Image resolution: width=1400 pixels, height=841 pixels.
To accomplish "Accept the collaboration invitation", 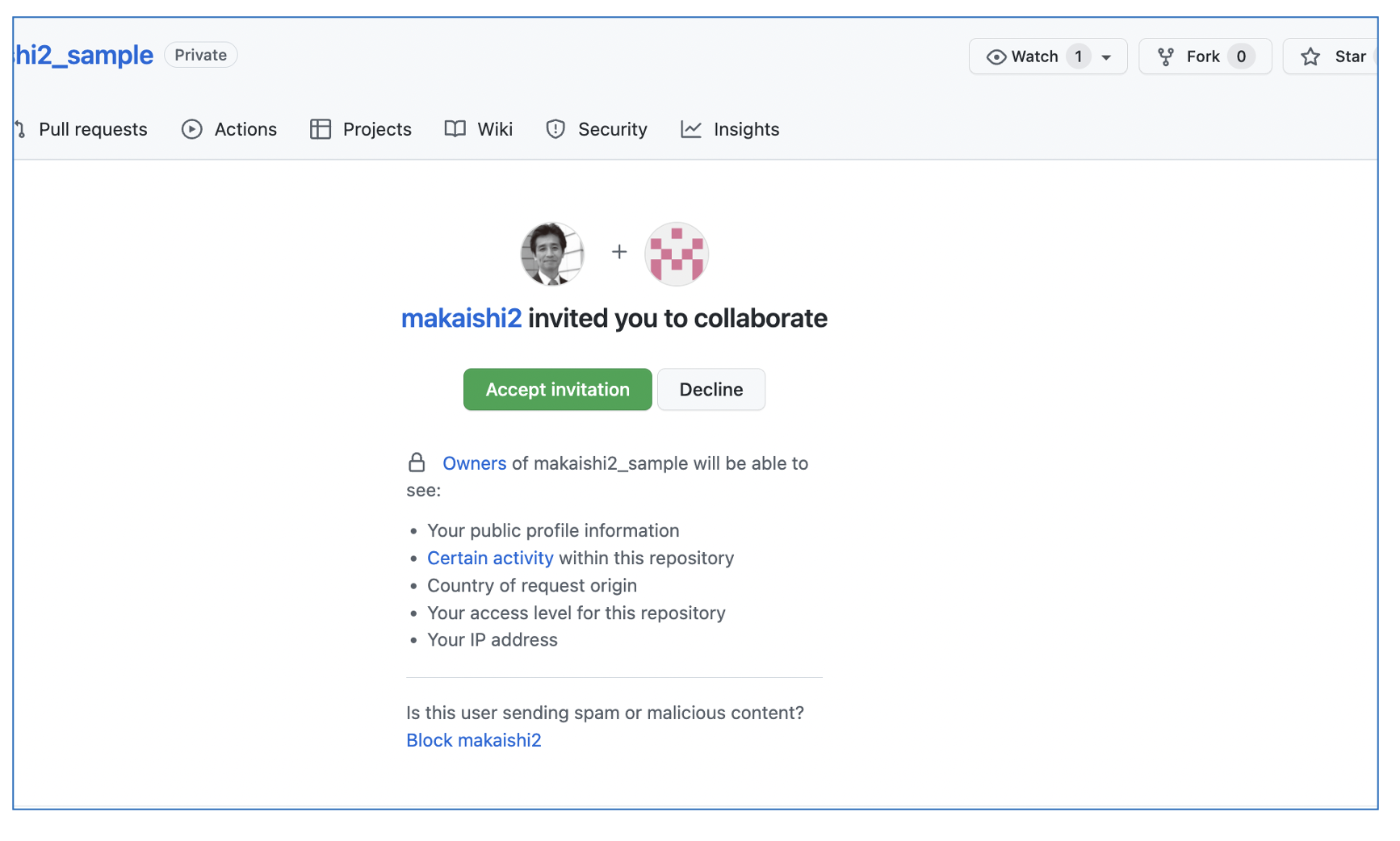I will [558, 390].
